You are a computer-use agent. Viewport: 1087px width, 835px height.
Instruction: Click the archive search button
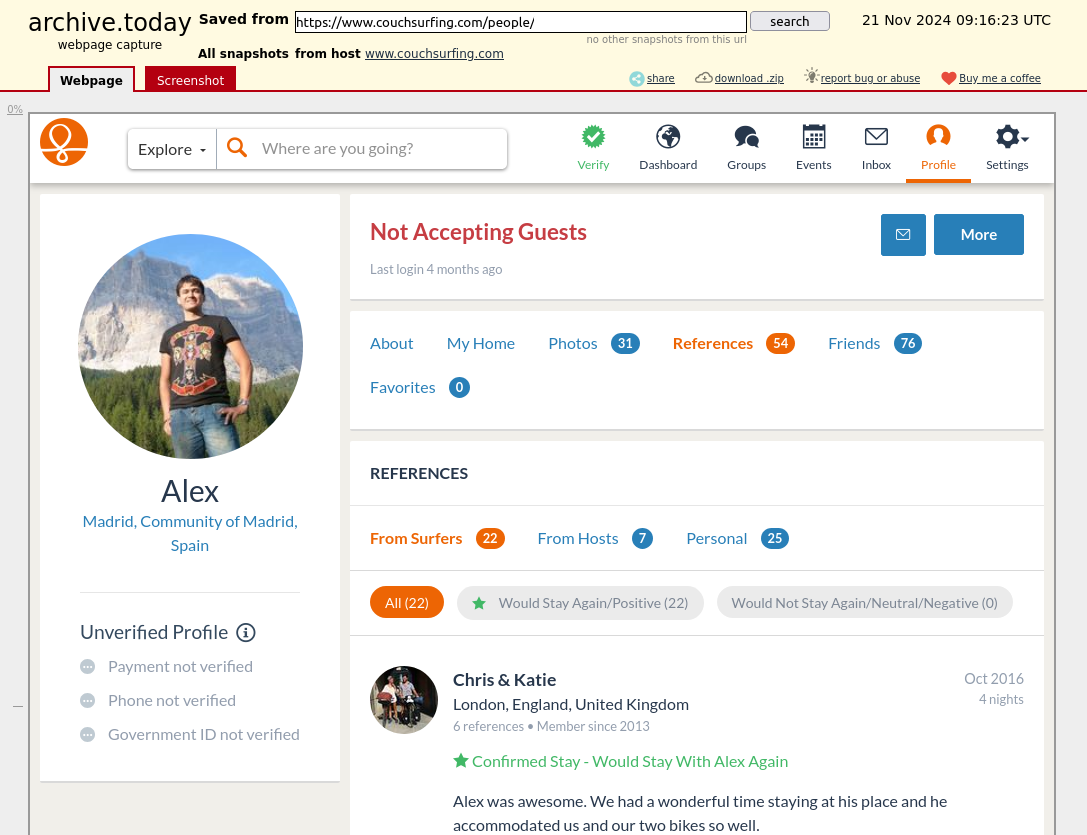tap(790, 21)
